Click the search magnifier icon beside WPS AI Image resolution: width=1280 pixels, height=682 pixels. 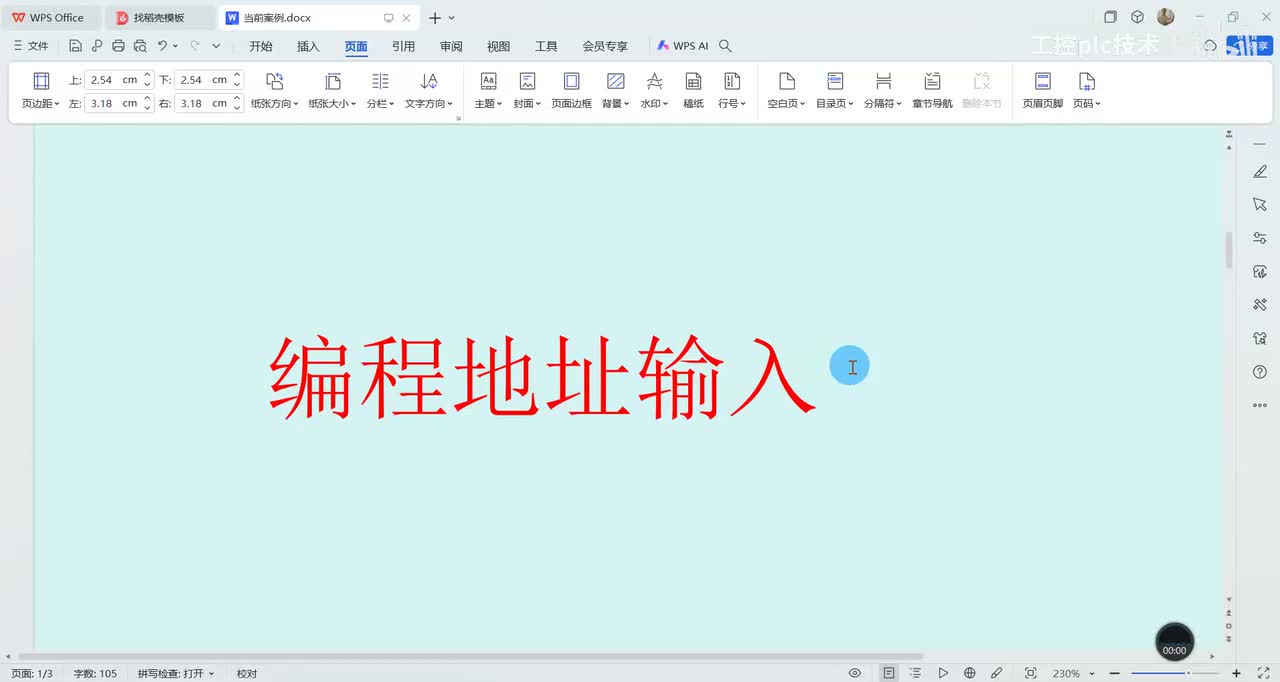tap(726, 46)
